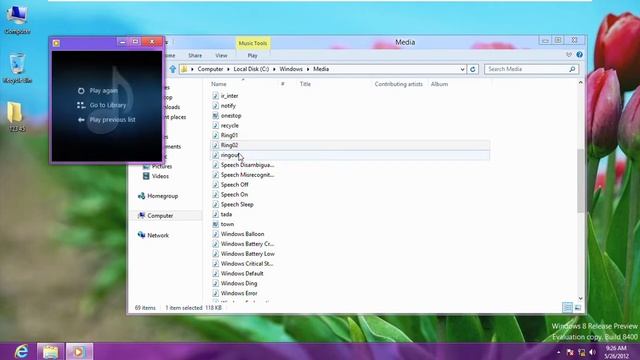The image size is (640, 360).
Task: Switch to Large icons view in status bar
Action: [578, 307]
